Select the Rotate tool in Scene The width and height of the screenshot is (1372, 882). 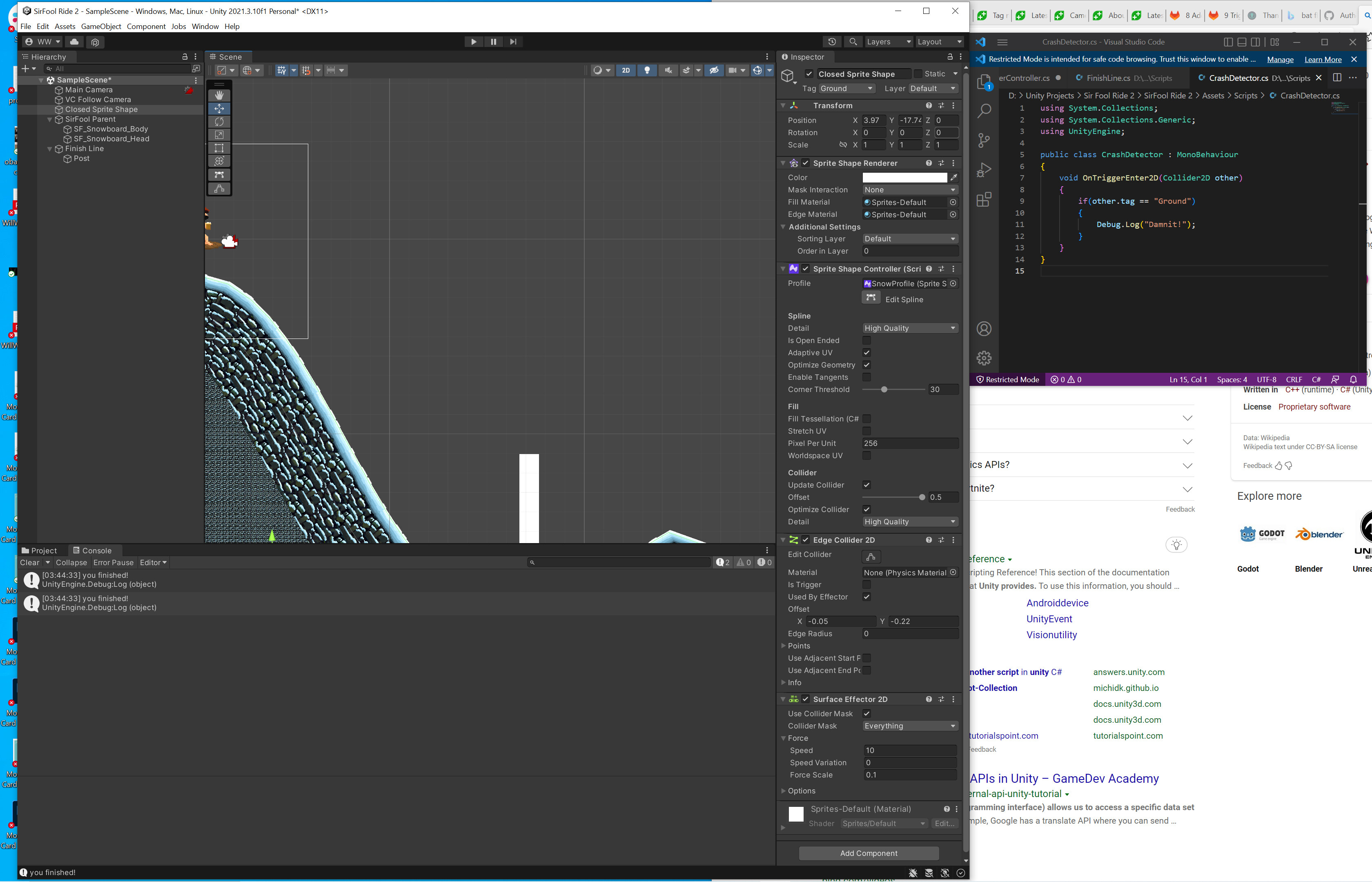pos(219,121)
